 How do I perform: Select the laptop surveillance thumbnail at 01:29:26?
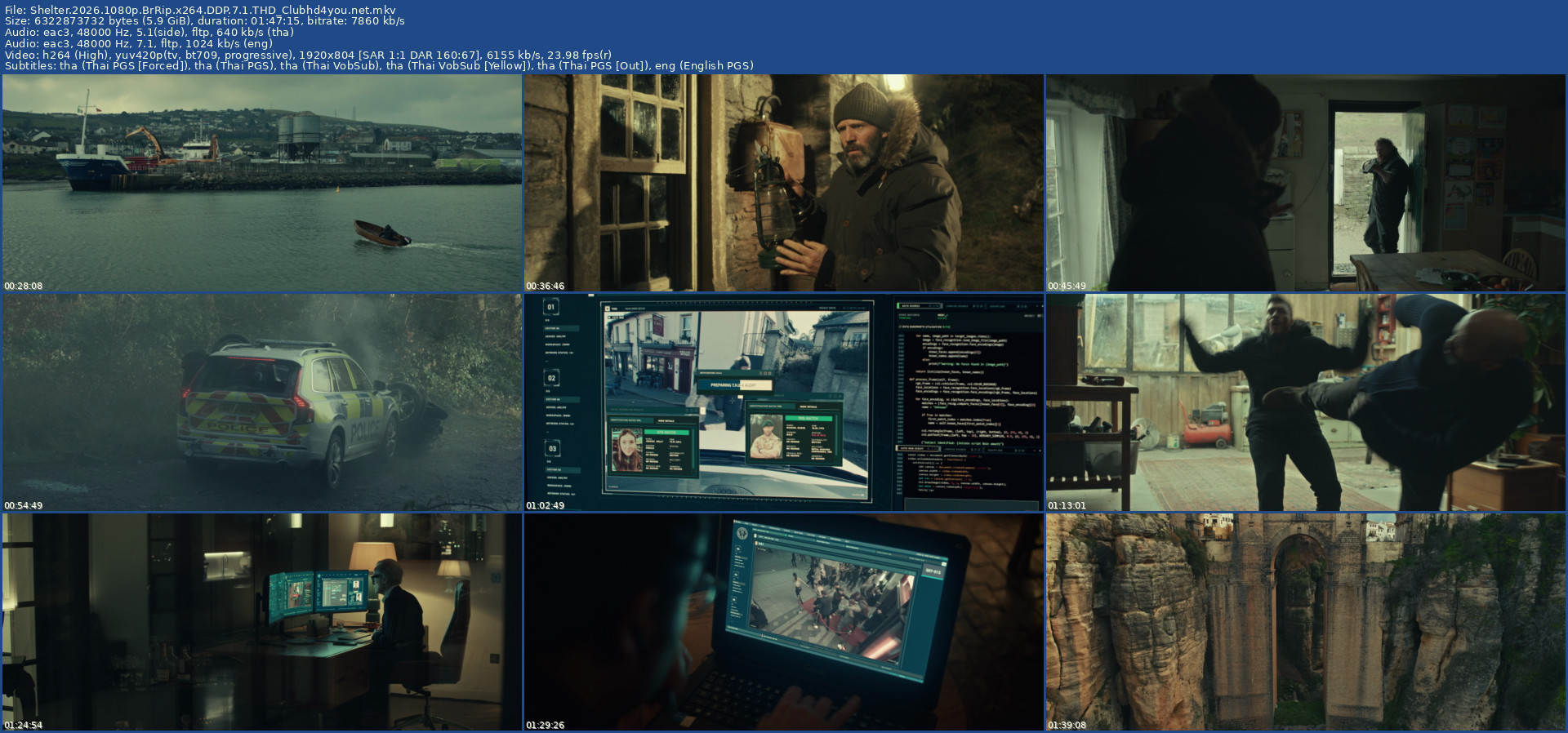pos(784,622)
